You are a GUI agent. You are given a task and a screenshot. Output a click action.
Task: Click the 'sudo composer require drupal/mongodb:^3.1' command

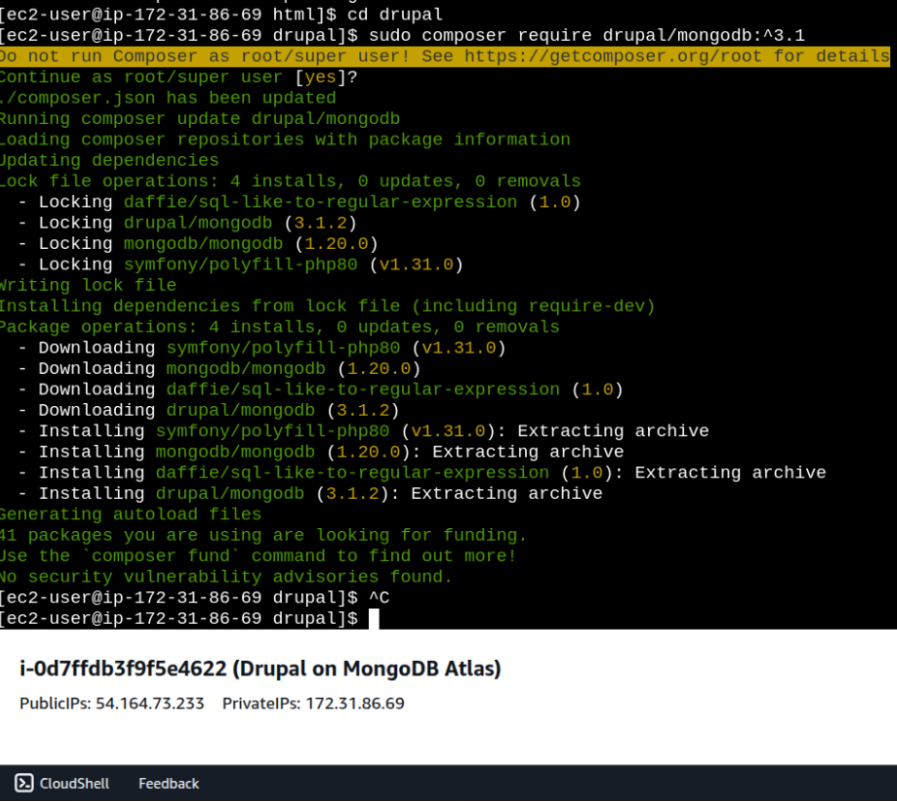[x=587, y=35]
